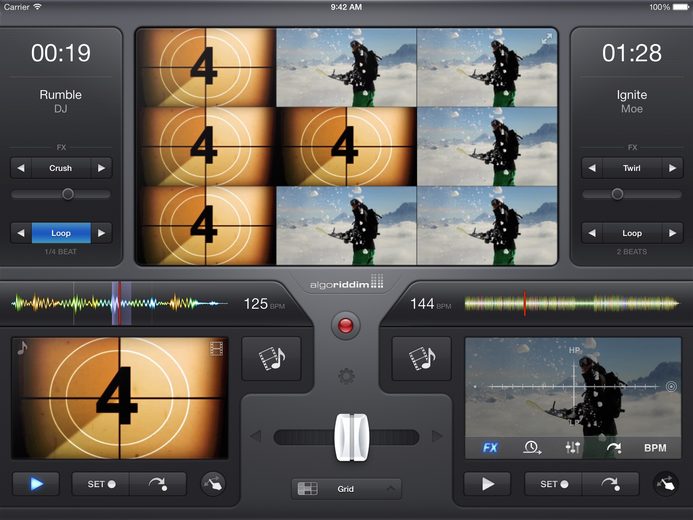693x520 pixels.
Task: Click the crossfader handle
Action: click(351, 437)
